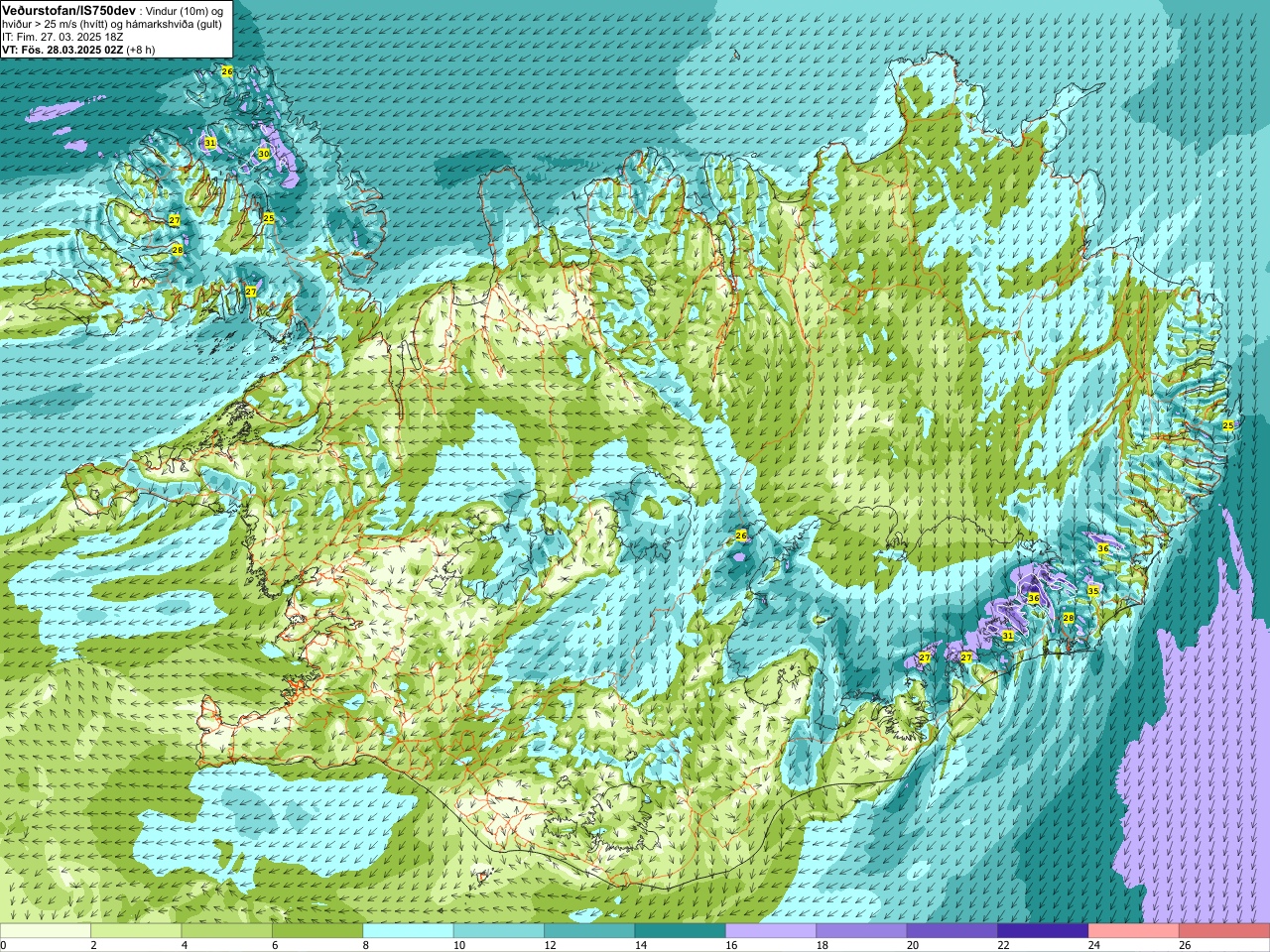This screenshot has width=1270, height=952.
Task: Click the olive green 6–8 legend swatch
Action: 317,931
